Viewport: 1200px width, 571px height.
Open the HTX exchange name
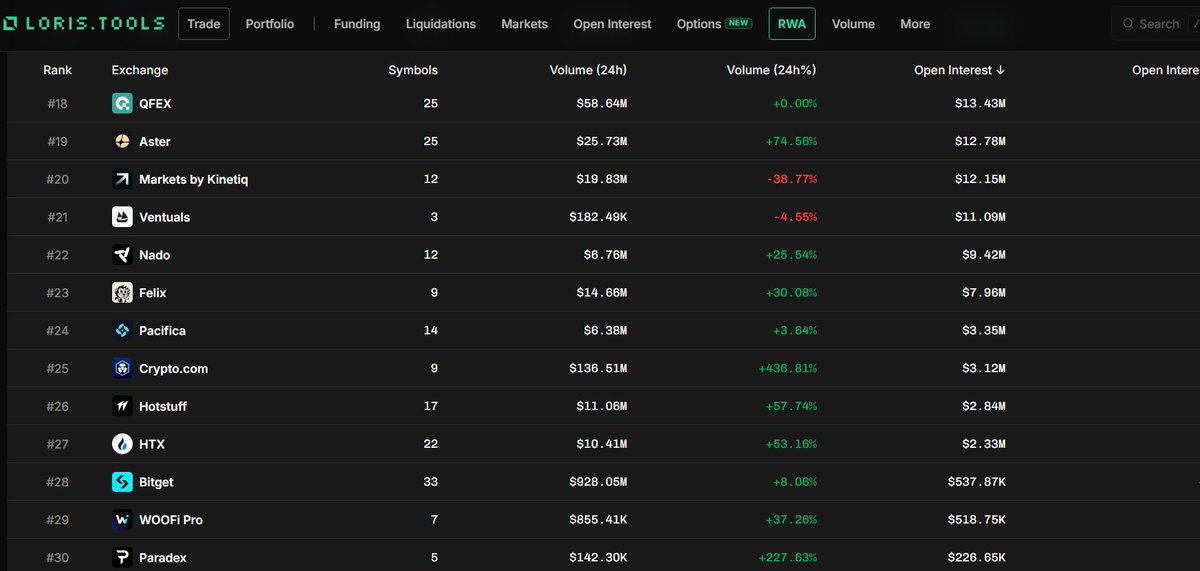pyautogui.click(x=151, y=444)
